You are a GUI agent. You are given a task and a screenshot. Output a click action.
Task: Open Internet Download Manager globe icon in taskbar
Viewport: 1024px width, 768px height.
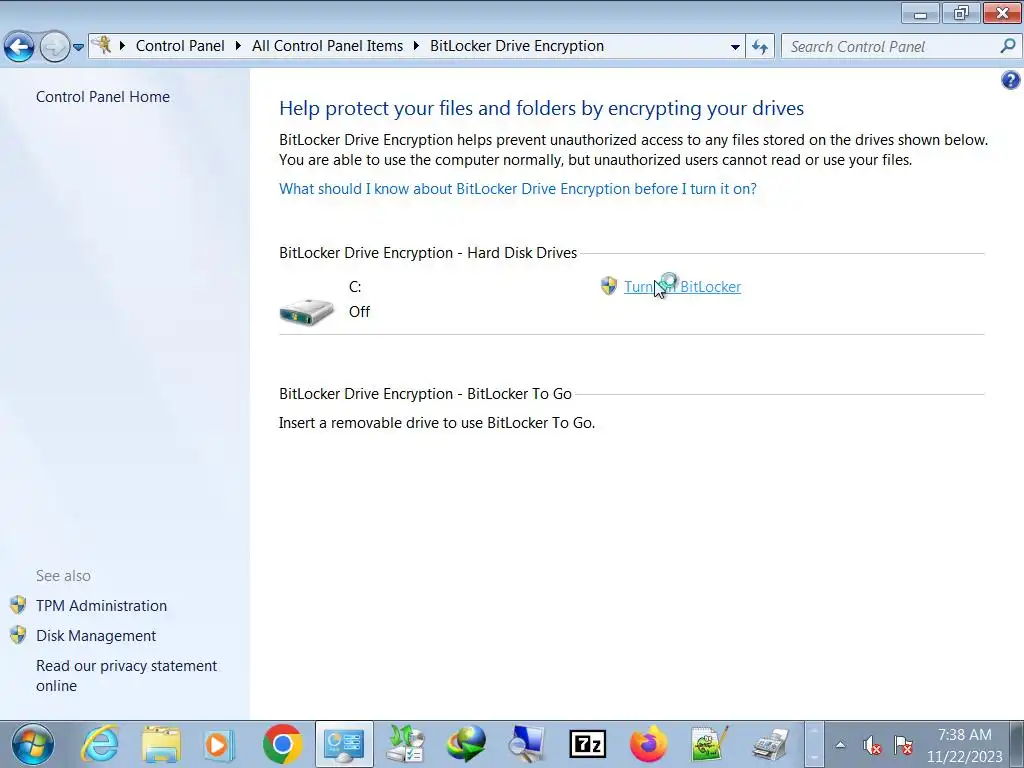(466, 744)
